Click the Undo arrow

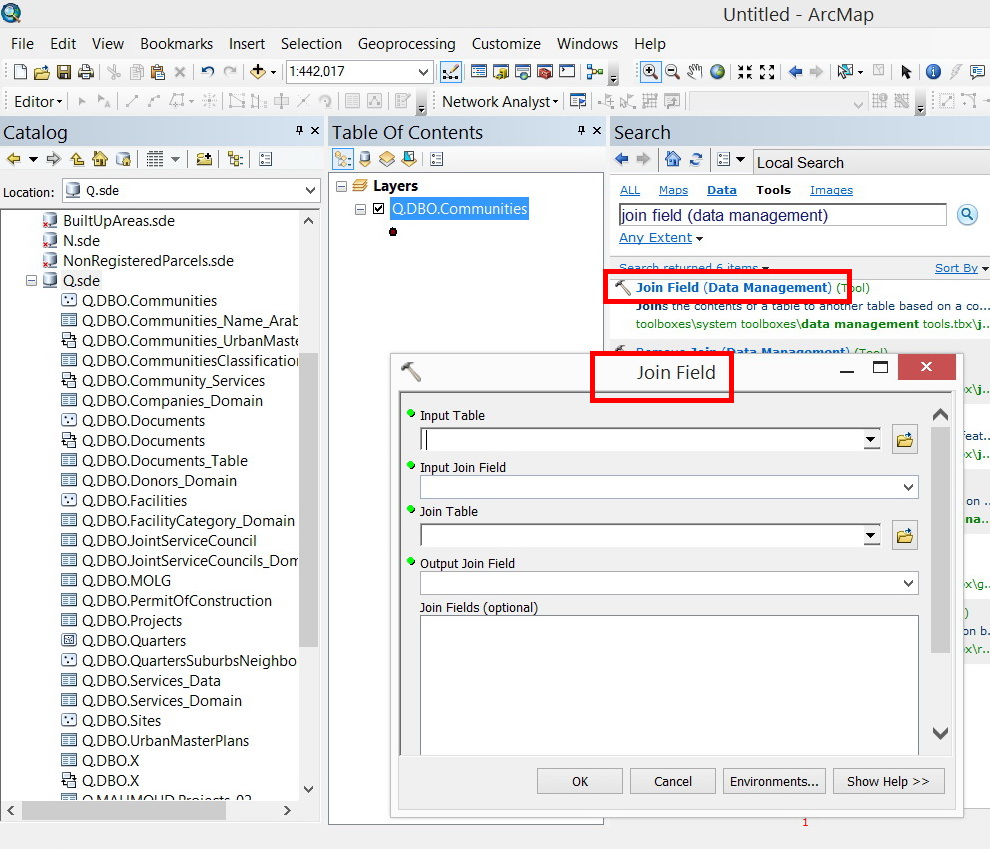click(208, 71)
